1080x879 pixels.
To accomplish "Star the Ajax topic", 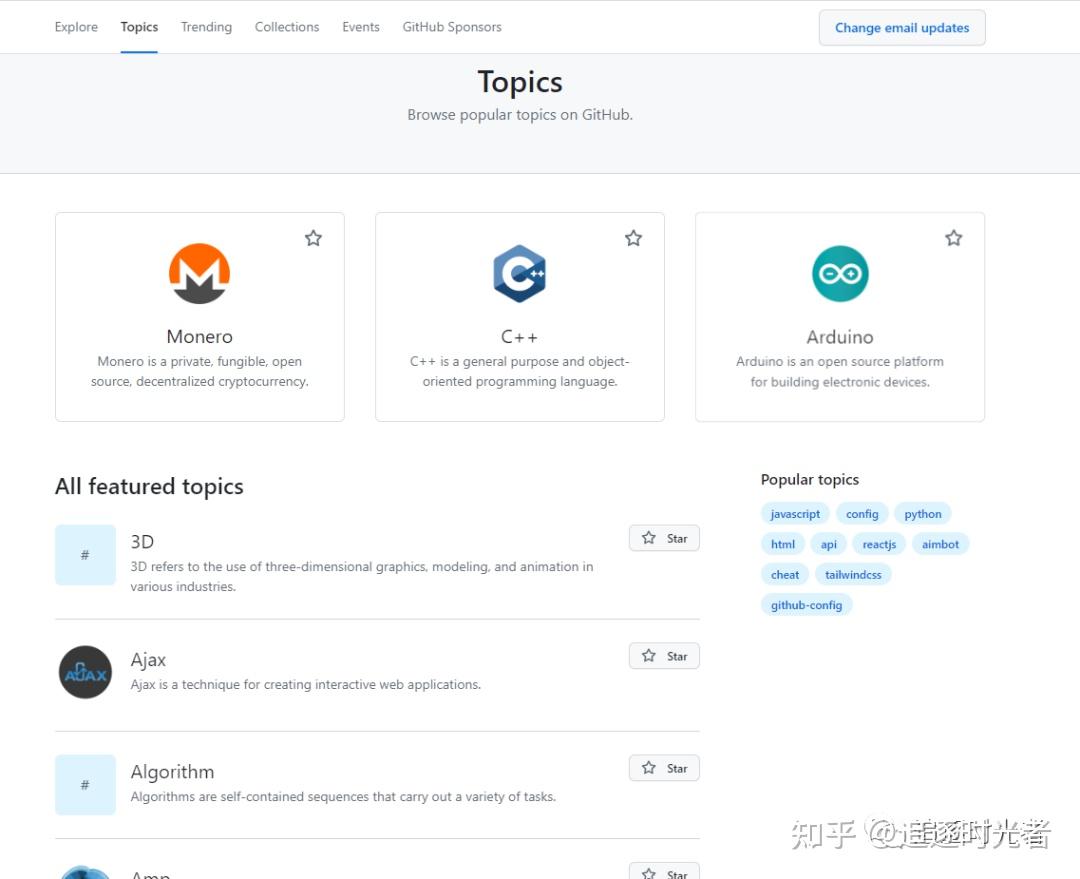I will 663,655.
